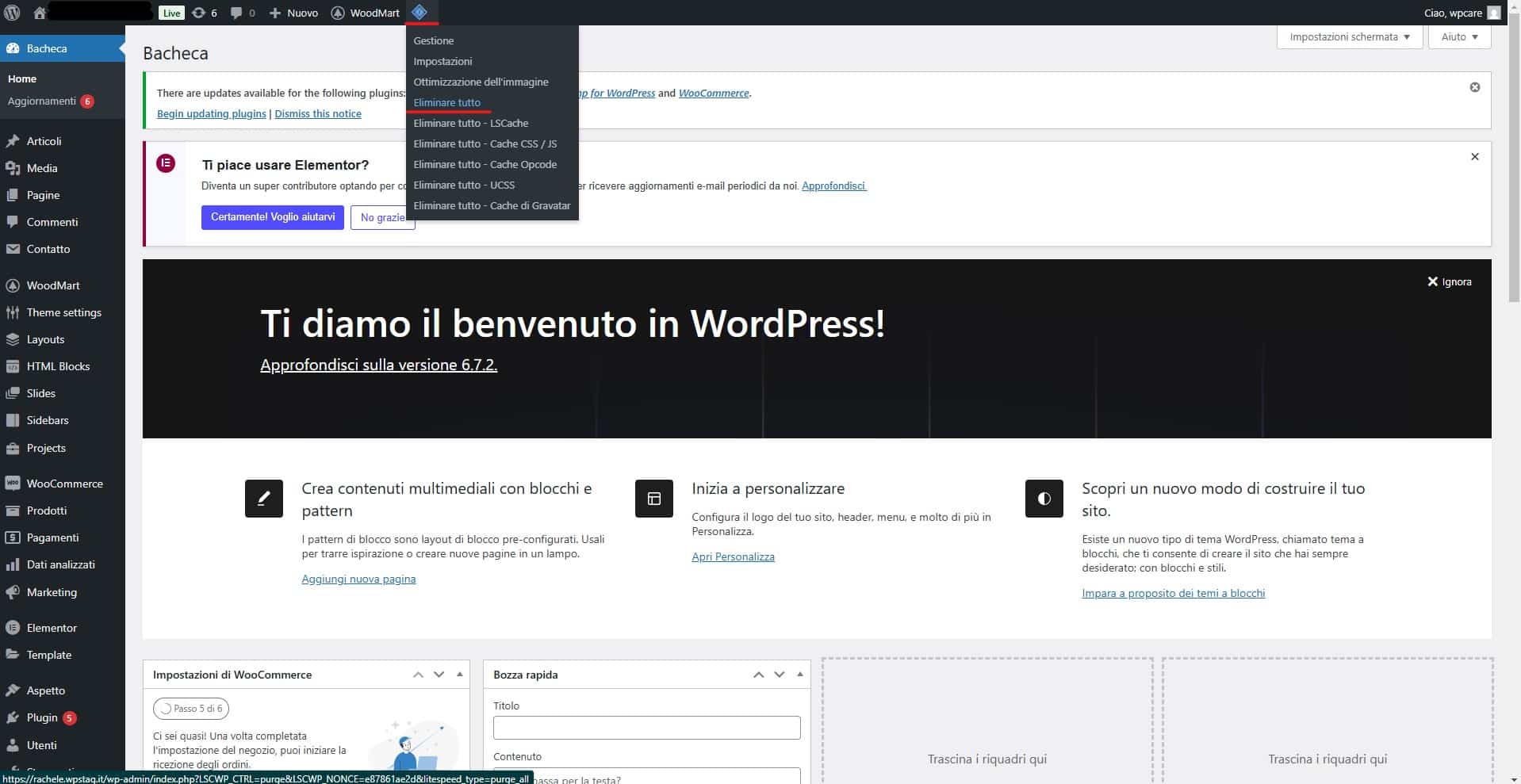This screenshot has width=1521, height=784.
Task: Move Impostazioni di WooCommerce widget up
Action: pos(418,675)
